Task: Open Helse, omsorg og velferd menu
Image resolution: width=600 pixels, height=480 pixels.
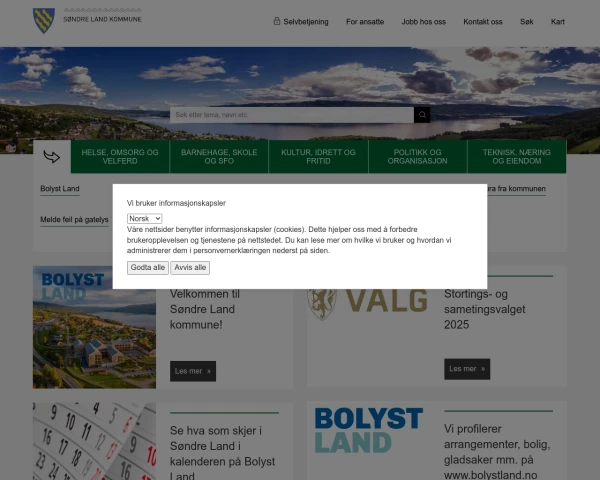Action: click(120, 156)
